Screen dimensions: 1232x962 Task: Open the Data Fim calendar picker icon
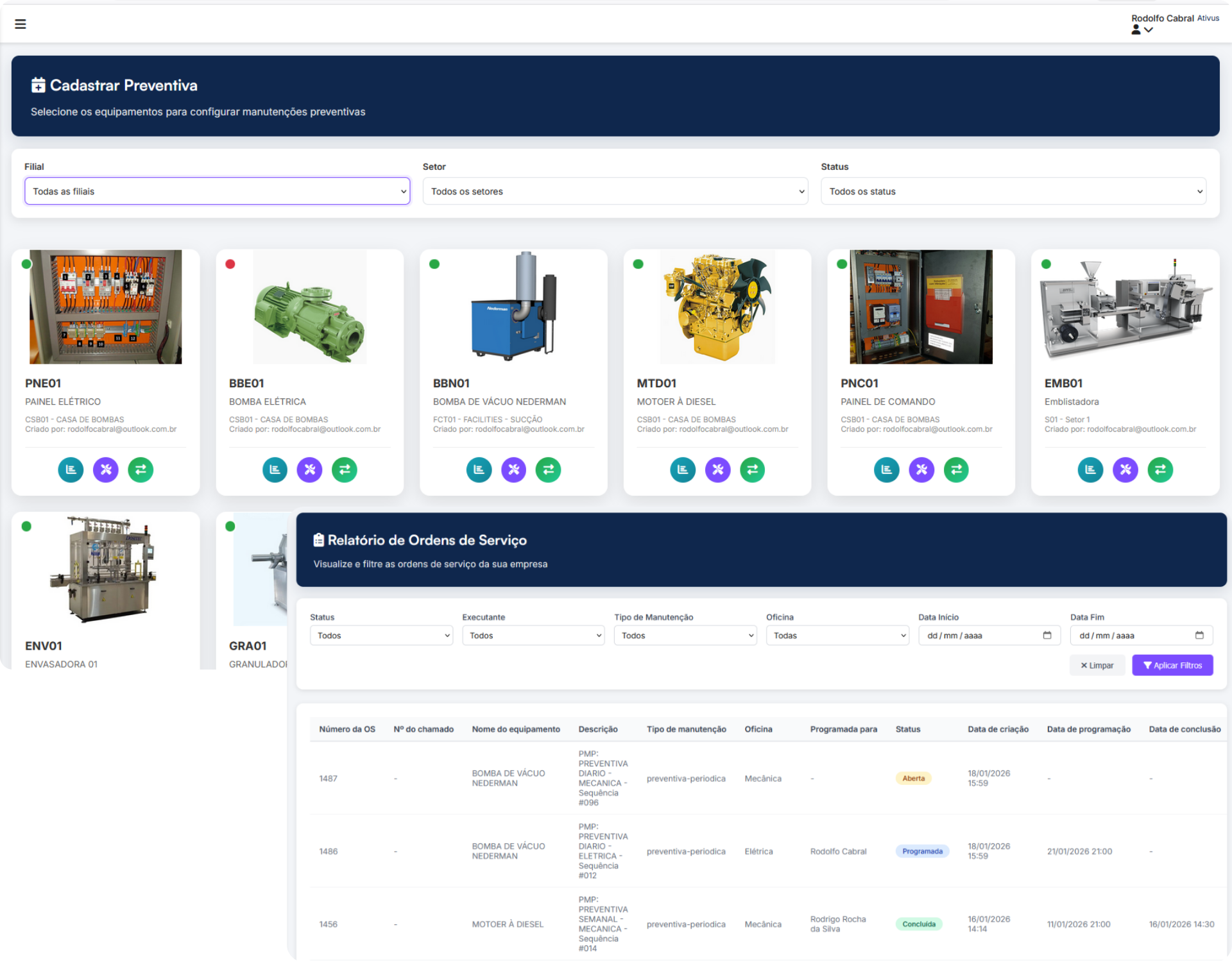pyautogui.click(x=1199, y=635)
